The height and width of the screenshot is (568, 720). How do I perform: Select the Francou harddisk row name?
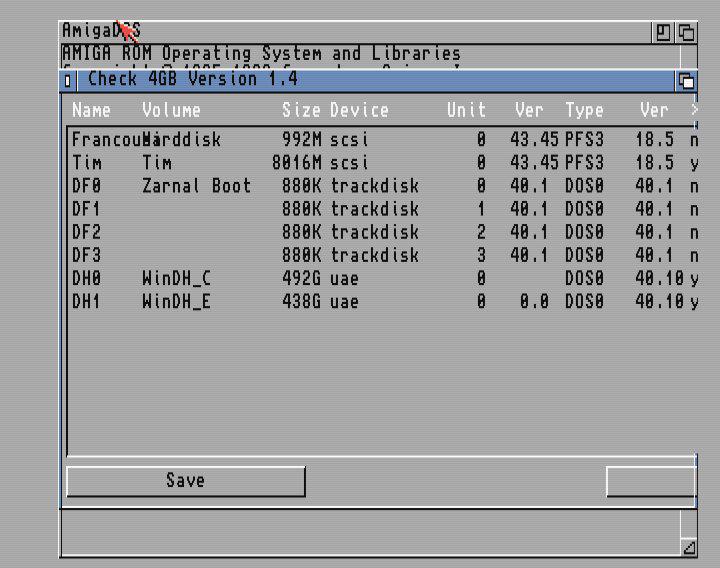[107, 139]
